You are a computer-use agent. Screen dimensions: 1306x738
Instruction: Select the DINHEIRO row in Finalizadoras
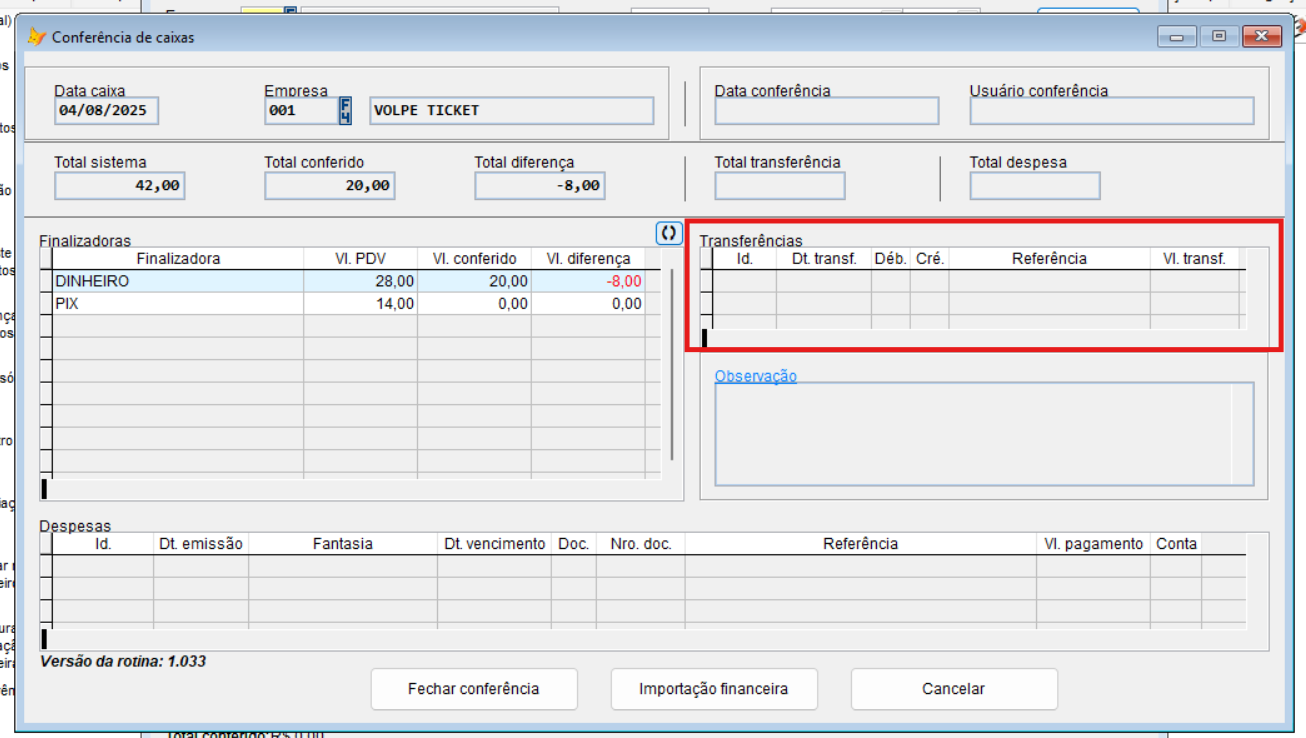178,282
